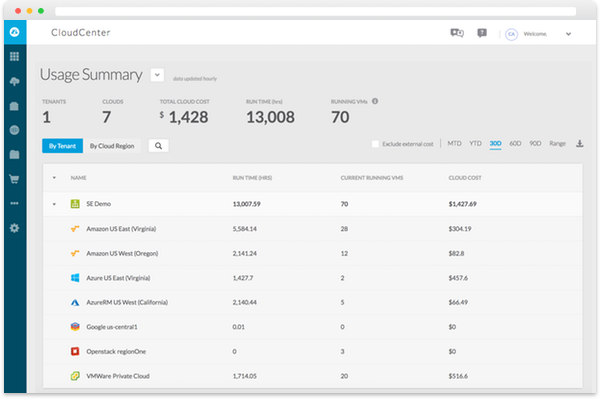Click the Welcome user label
Viewport: 600px width, 400px height.
[x=535, y=34]
